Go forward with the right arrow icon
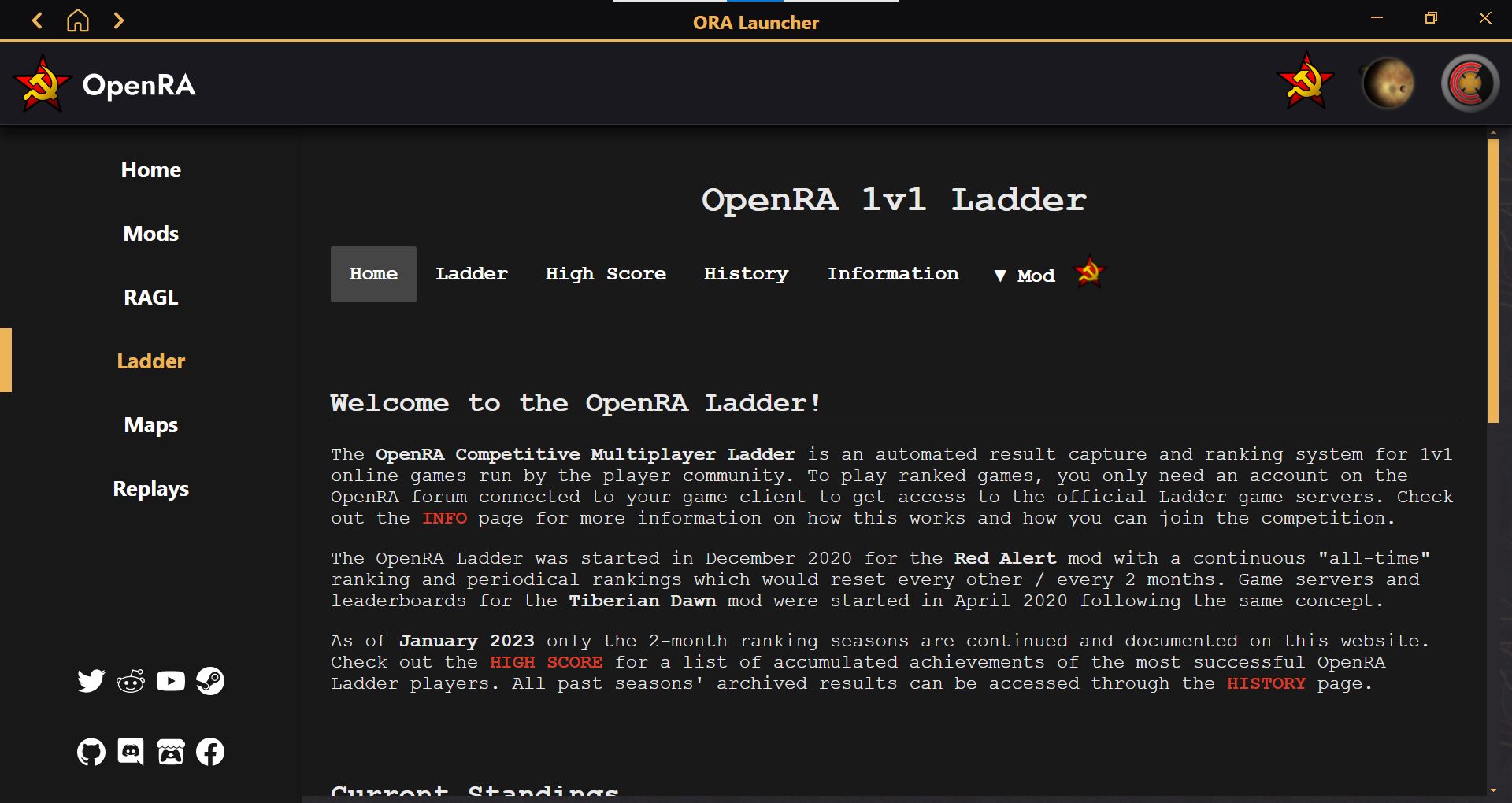This screenshot has height=803, width=1512. (119, 20)
